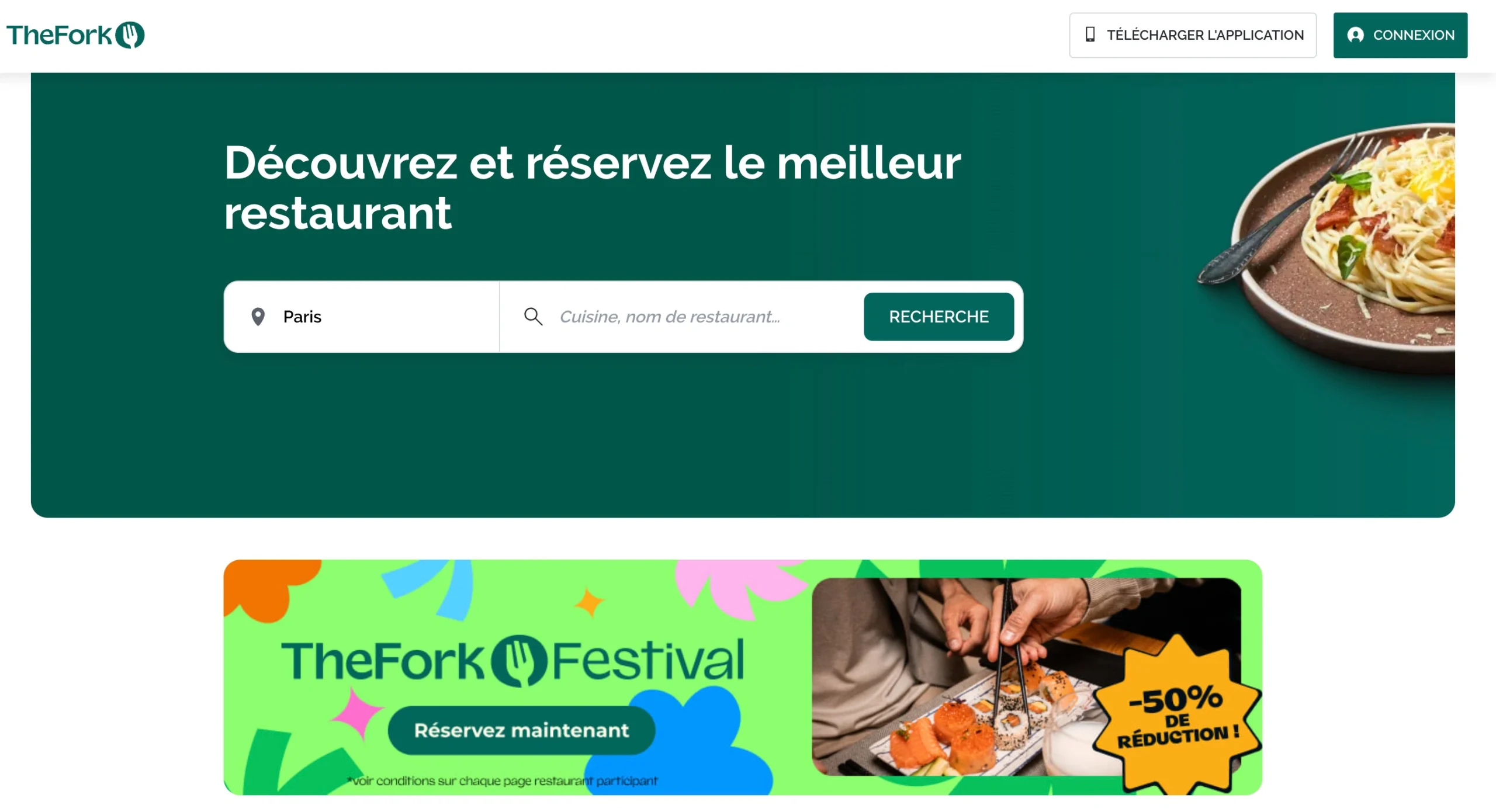
Task: Focus the Cuisine, nom de restaurant field
Action: tap(681, 317)
